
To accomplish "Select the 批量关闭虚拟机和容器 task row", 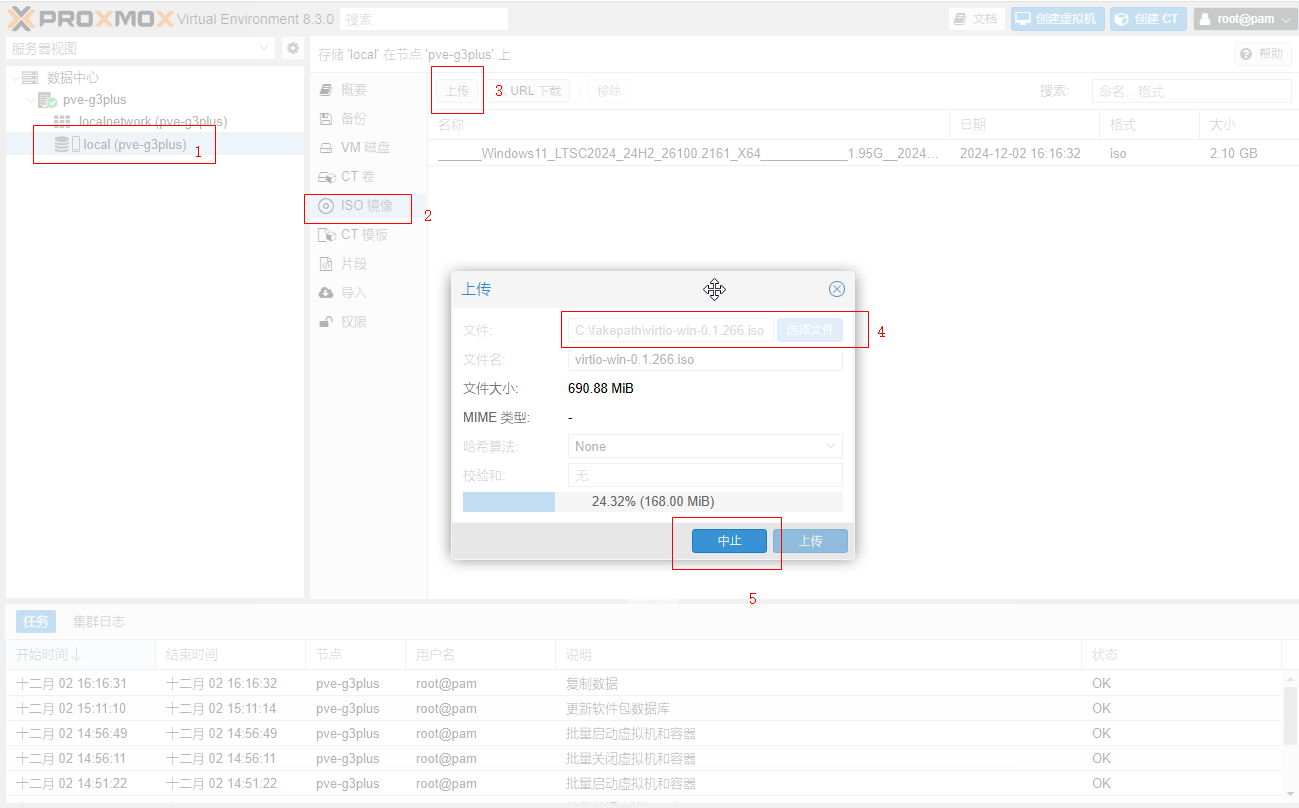I will coord(644,759).
